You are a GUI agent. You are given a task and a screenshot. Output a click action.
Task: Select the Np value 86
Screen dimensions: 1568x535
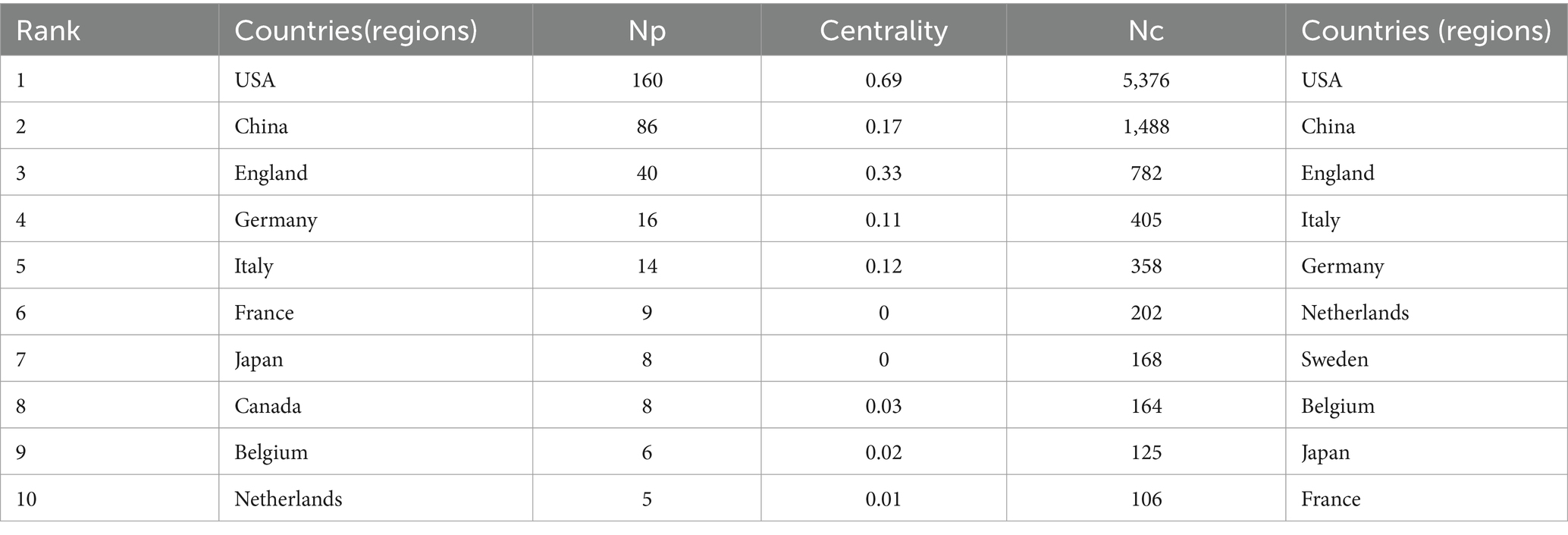pos(647,126)
